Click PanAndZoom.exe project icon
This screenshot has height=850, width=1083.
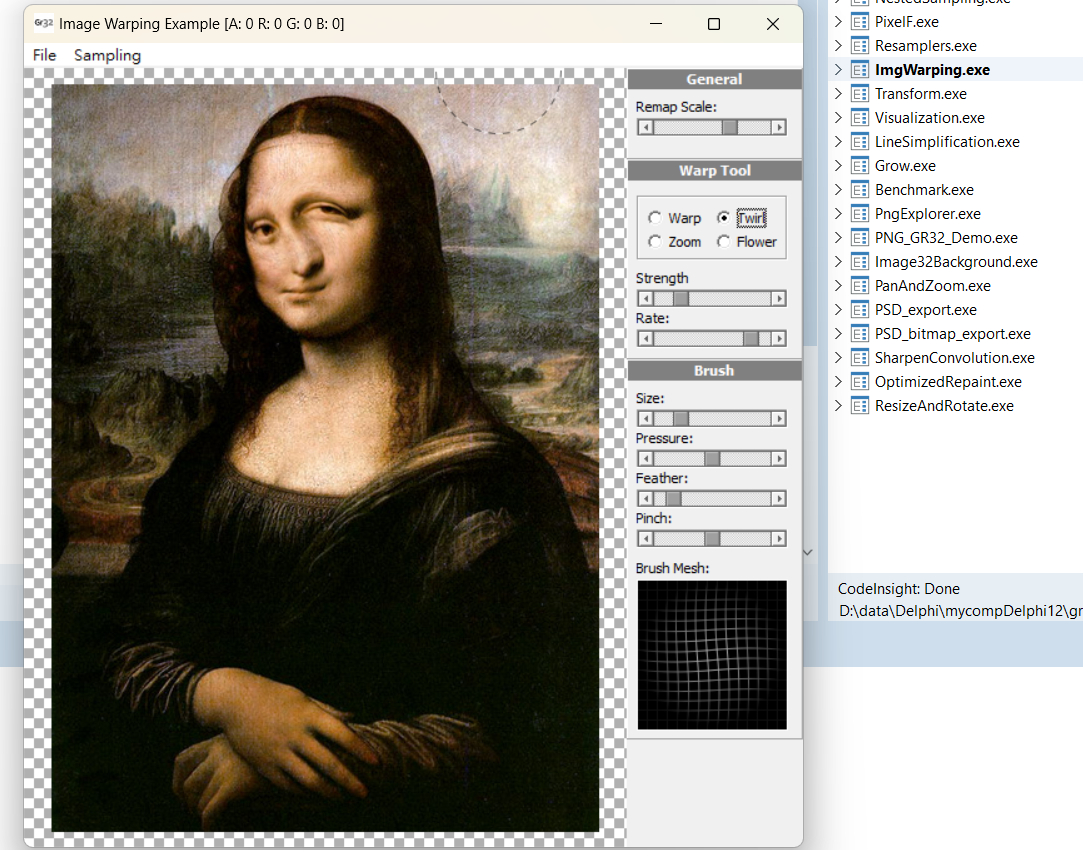click(860, 286)
